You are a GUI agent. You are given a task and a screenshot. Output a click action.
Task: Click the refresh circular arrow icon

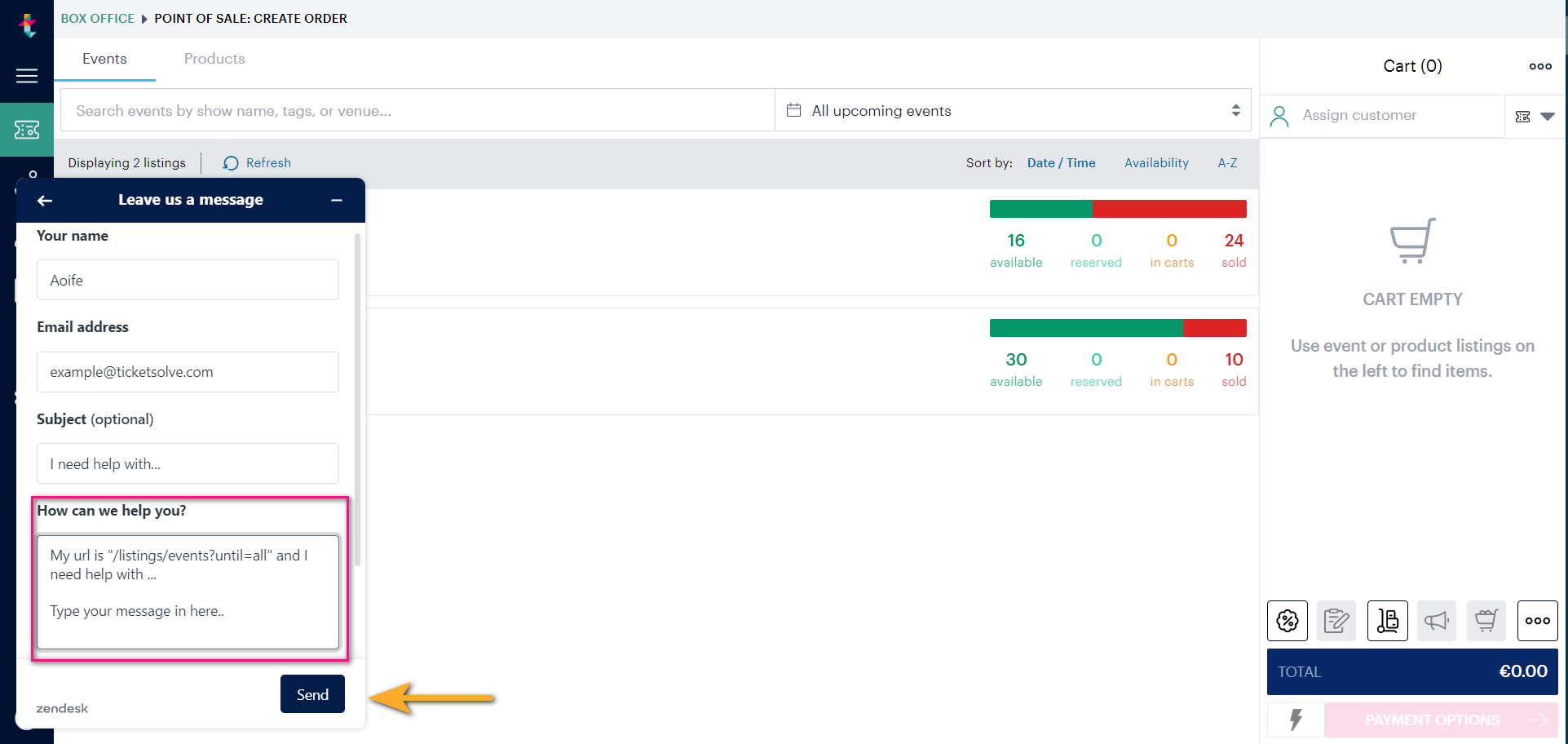pos(231,163)
